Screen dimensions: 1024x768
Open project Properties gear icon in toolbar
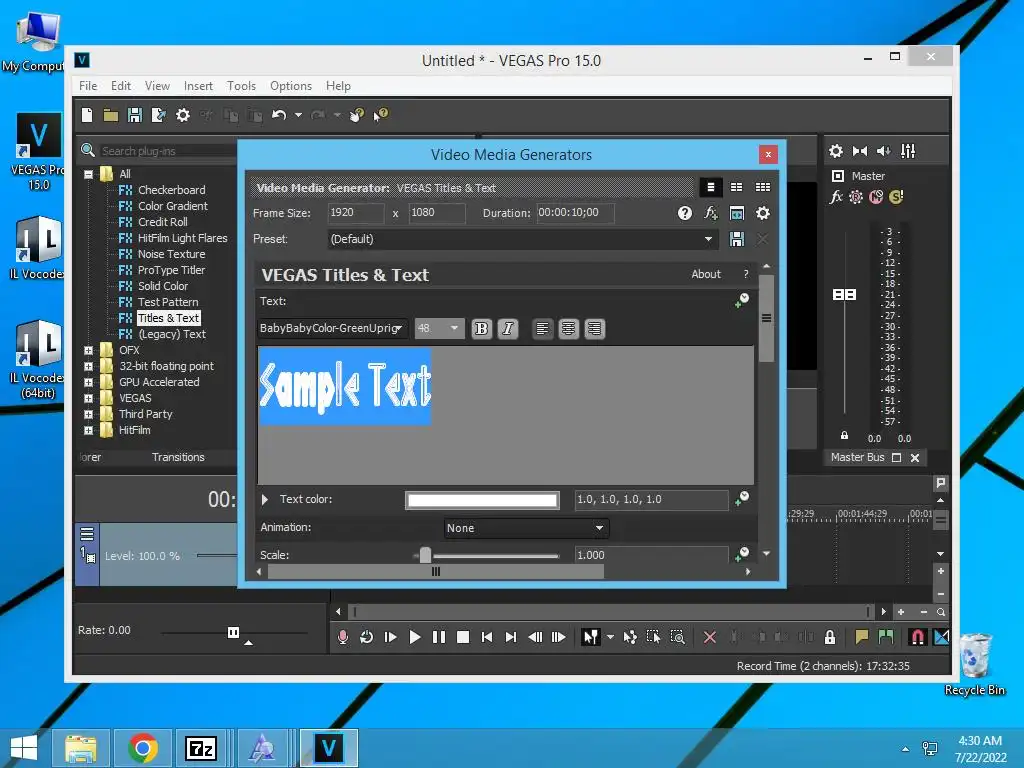[183, 115]
